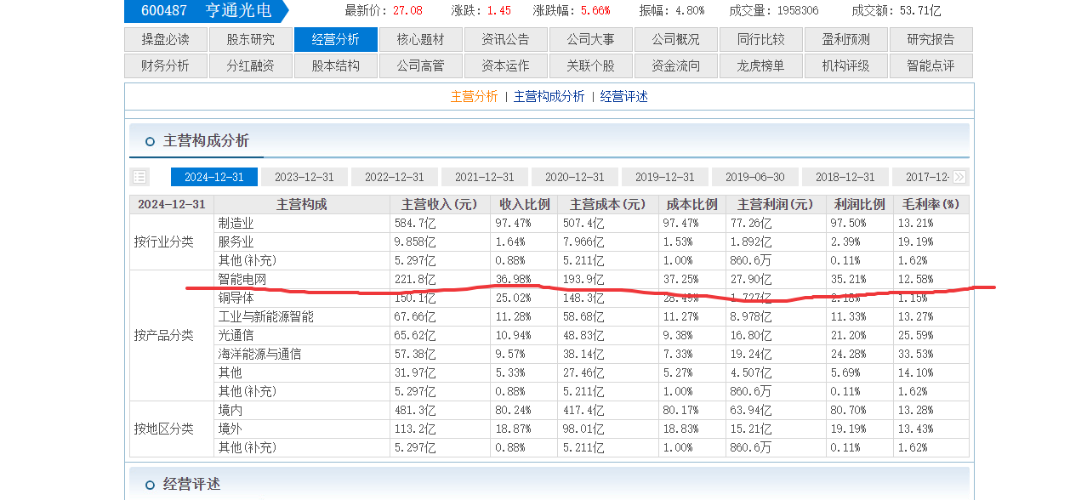The image size is (1087, 500).
Task: Click the 境外 row label
Action: (x=229, y=429)
